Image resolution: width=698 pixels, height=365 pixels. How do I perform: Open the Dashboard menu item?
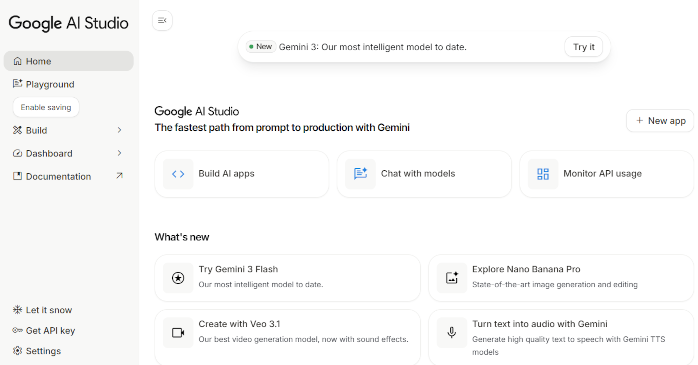(x=69, y=154)
